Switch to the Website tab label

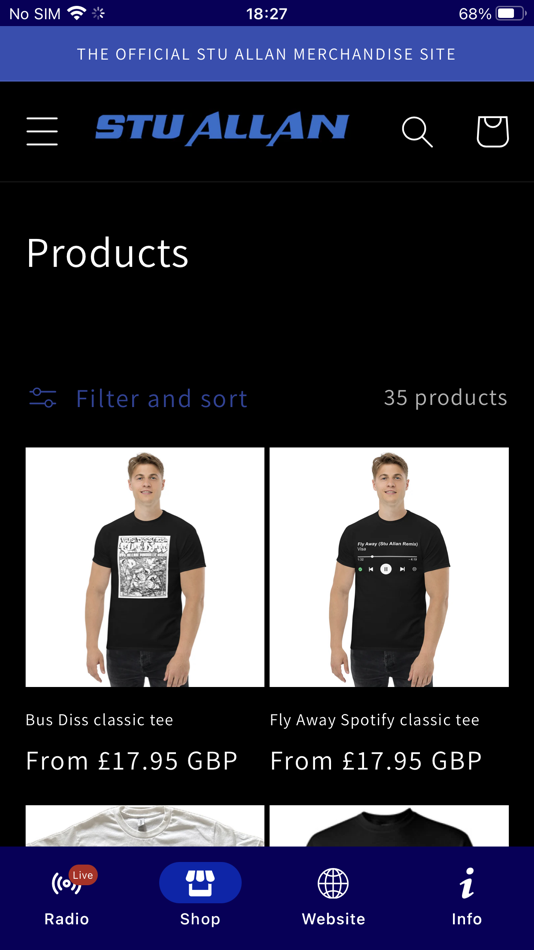333,919
